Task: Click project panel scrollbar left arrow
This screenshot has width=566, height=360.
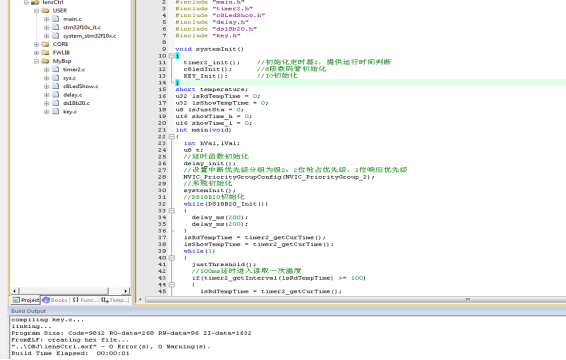Action: (14, 291)
